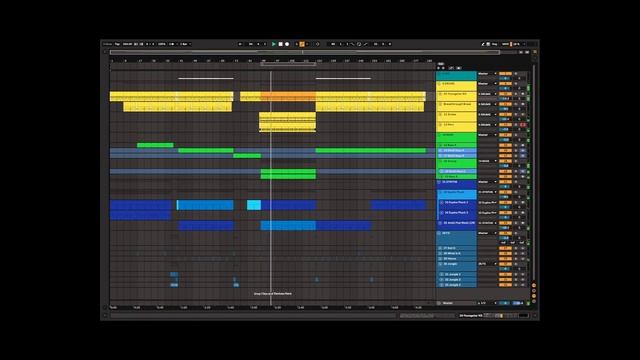
Task: Toggle the lowest orange section button above the Master meter
Action: tap(534, 296)
